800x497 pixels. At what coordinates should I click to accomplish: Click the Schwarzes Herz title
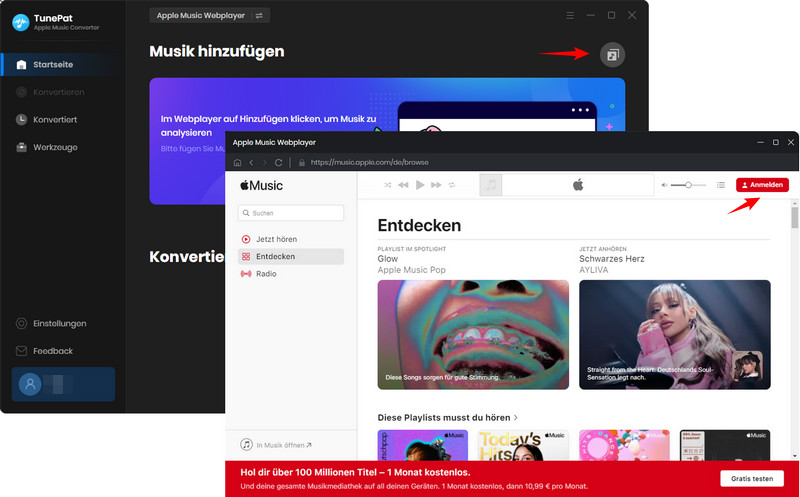tap(612, 259)
